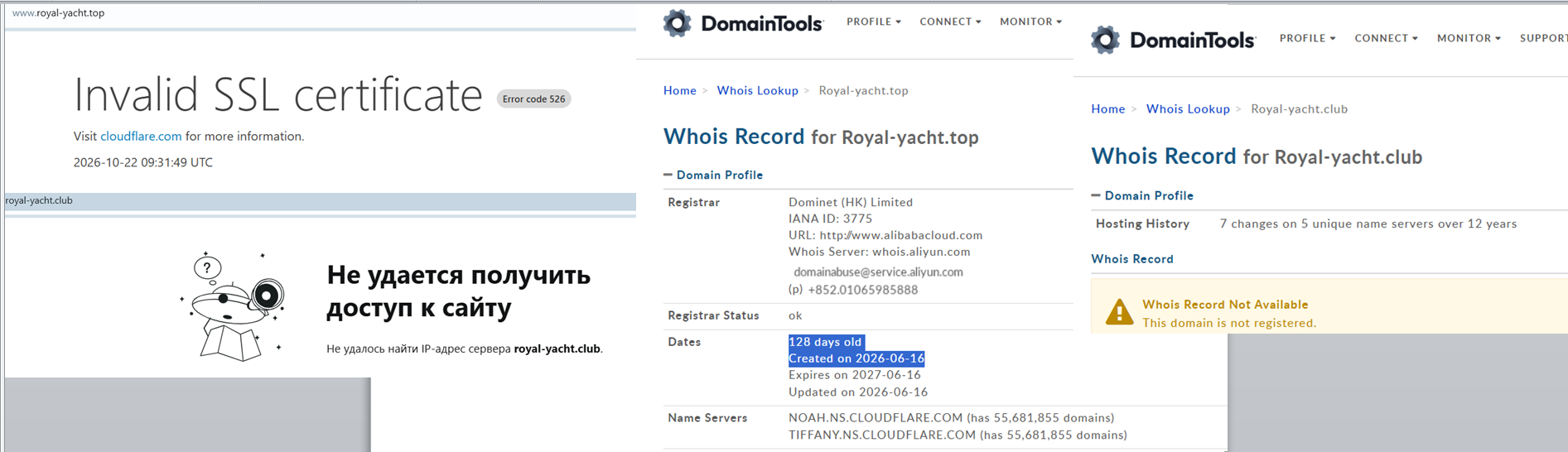Open the CONNECT dropdown in Royal-yacht.top window
This screenshot has height=452, width=1568.
click(x=950, y=22)
